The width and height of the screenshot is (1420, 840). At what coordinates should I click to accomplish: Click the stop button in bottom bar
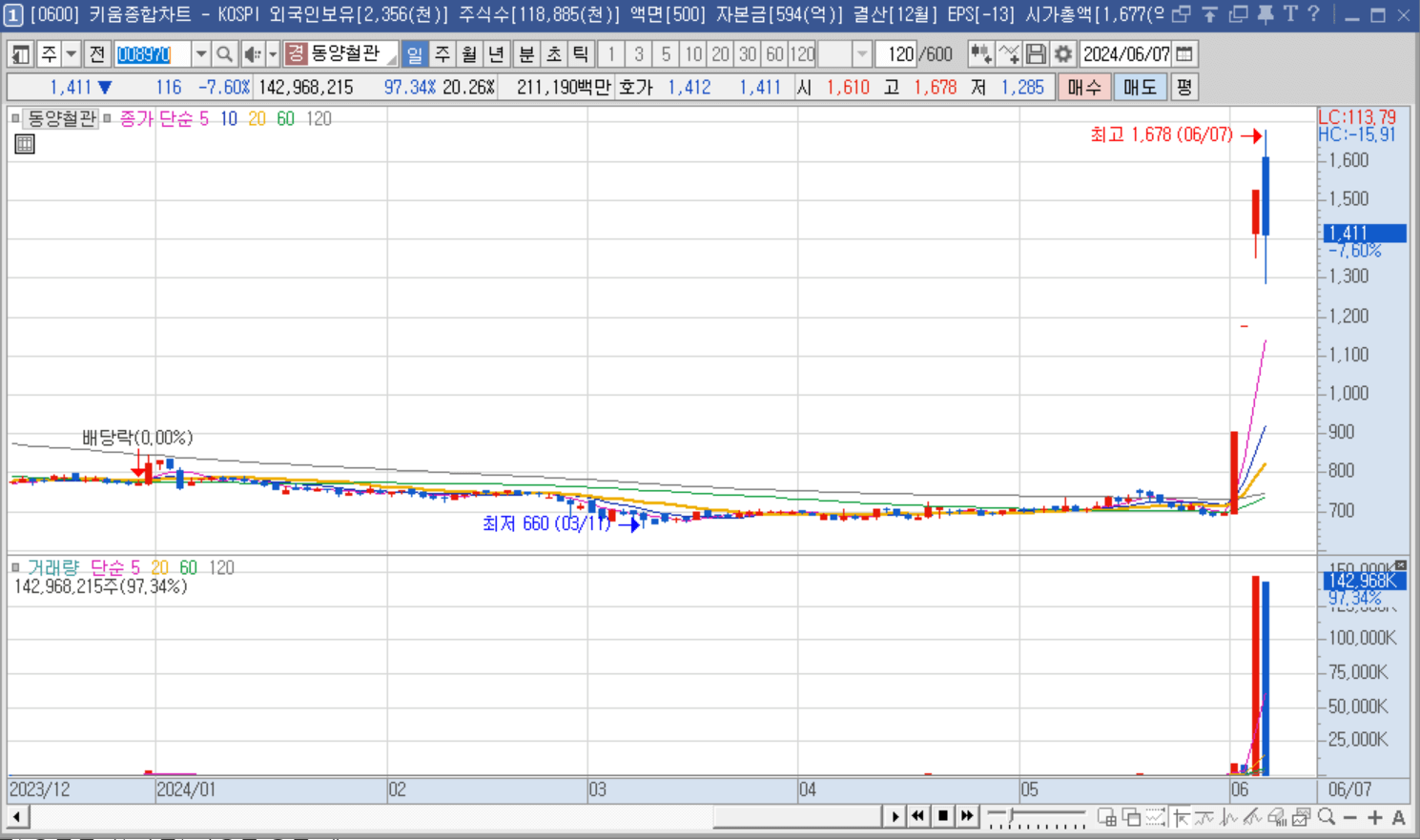pyautogui.click(x=943, y=816)
